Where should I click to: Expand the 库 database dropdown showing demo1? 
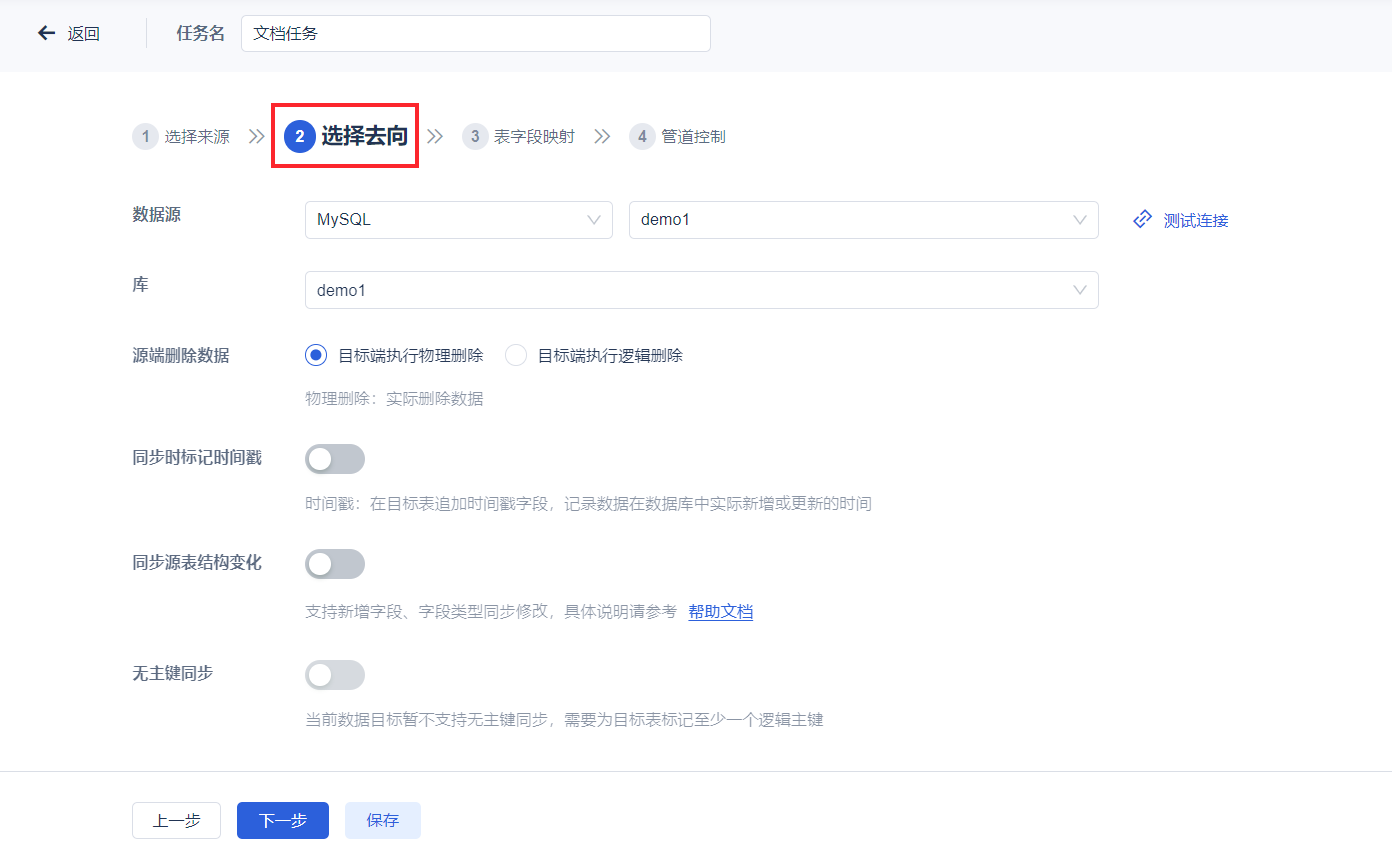tap(702, 289)
